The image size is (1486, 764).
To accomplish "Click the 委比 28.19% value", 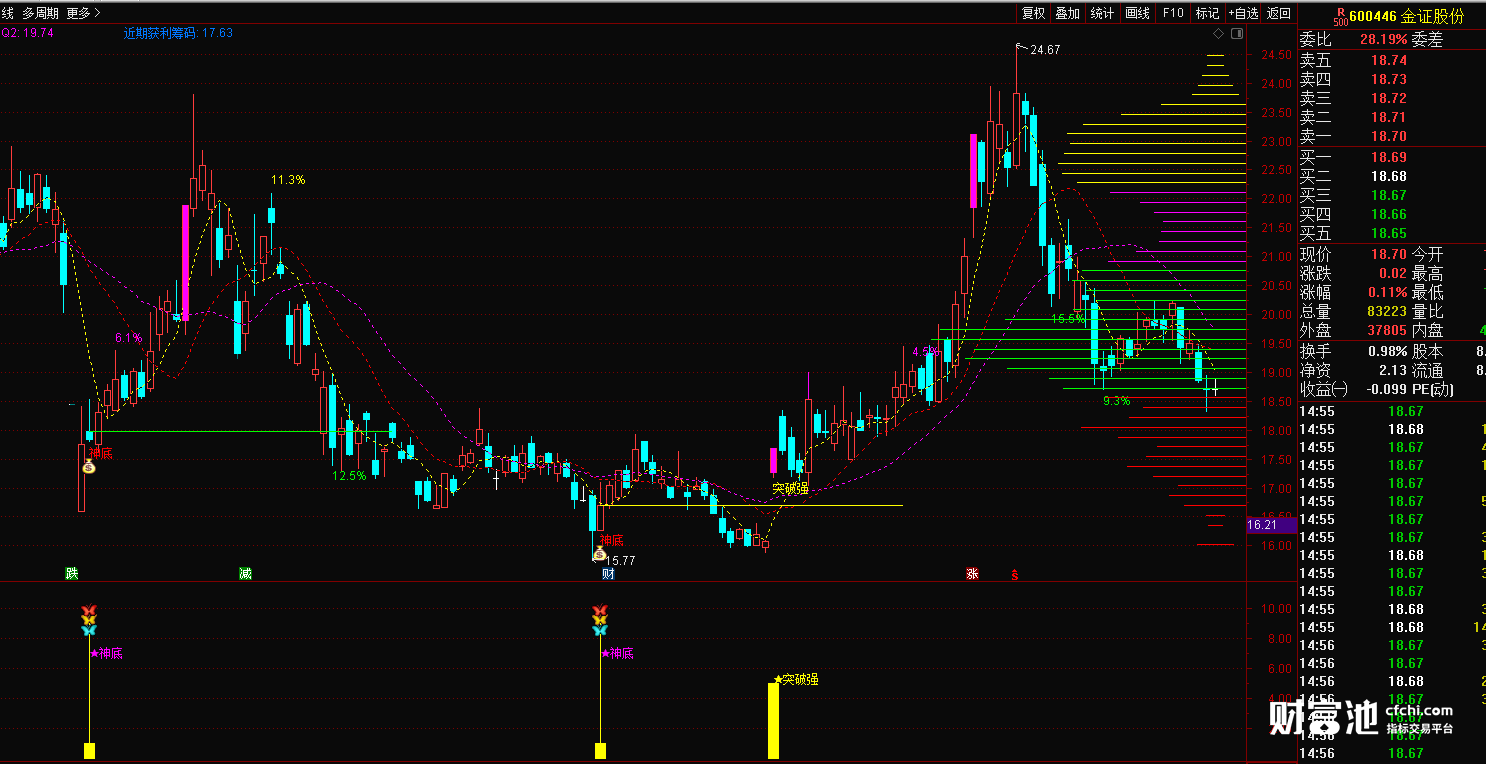I will (1383, 40).
